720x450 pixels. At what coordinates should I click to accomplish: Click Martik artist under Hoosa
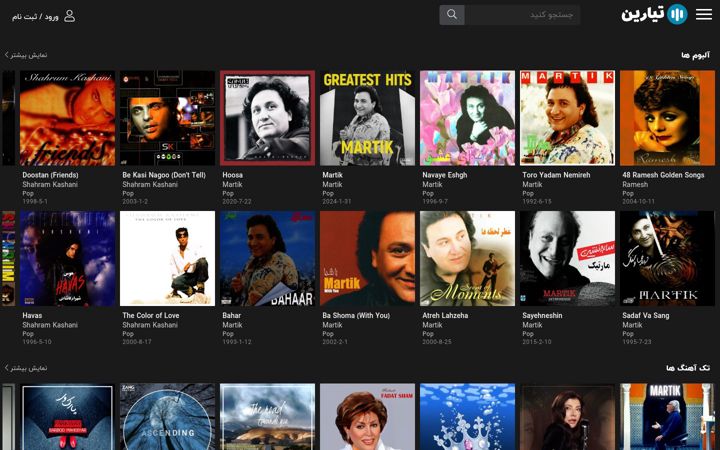(x=232, y=185)
